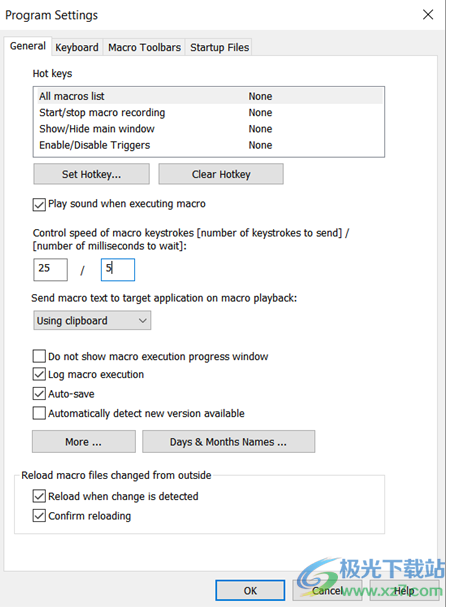The height and width of the screenshot is (607, 456).
Task: Confirm settings with the OK button
Action: coord(250,590)
